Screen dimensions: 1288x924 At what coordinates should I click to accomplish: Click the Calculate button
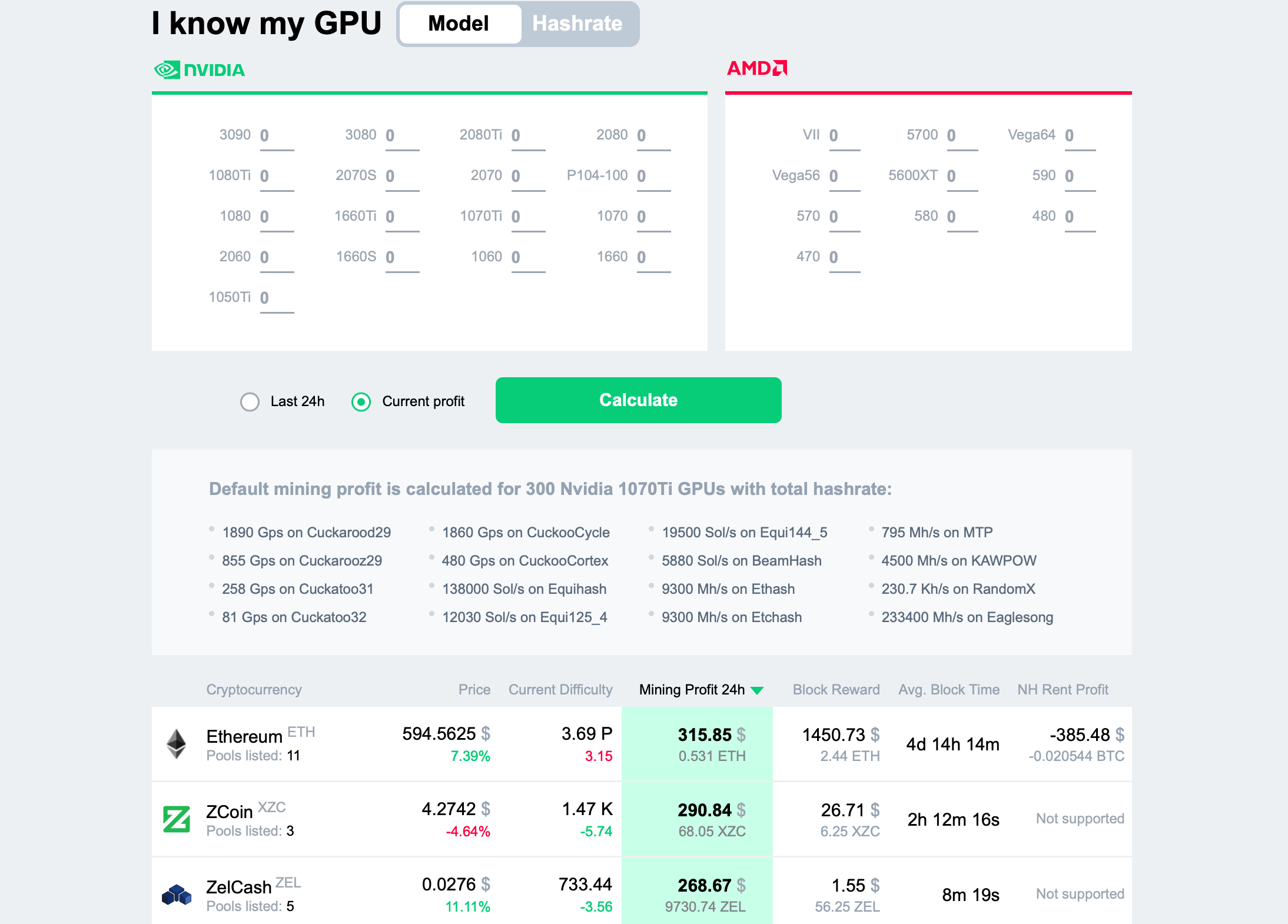pyautogui.click(x=638, y=400)
